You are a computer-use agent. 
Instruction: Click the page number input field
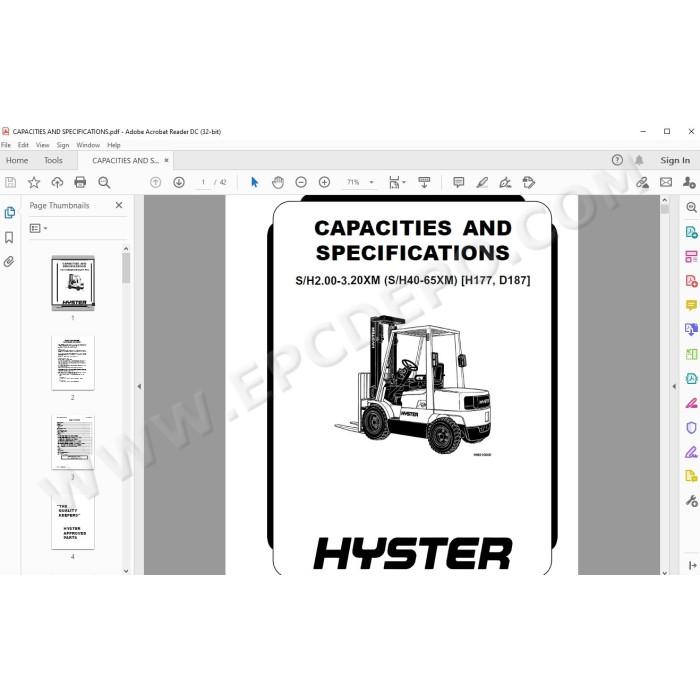[203, 182]
